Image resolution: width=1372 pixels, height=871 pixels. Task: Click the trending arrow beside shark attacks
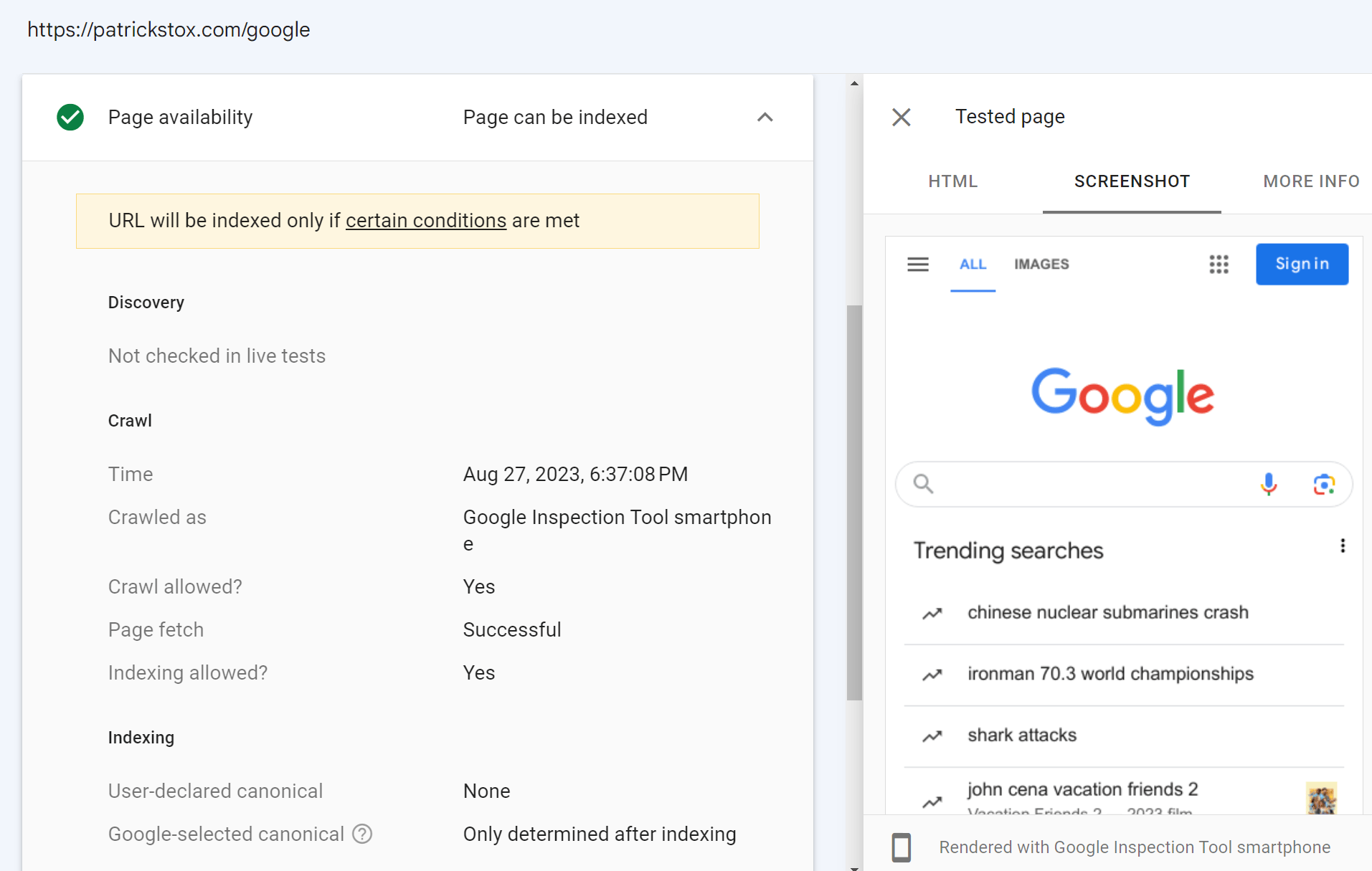click(x=932, y=736)
